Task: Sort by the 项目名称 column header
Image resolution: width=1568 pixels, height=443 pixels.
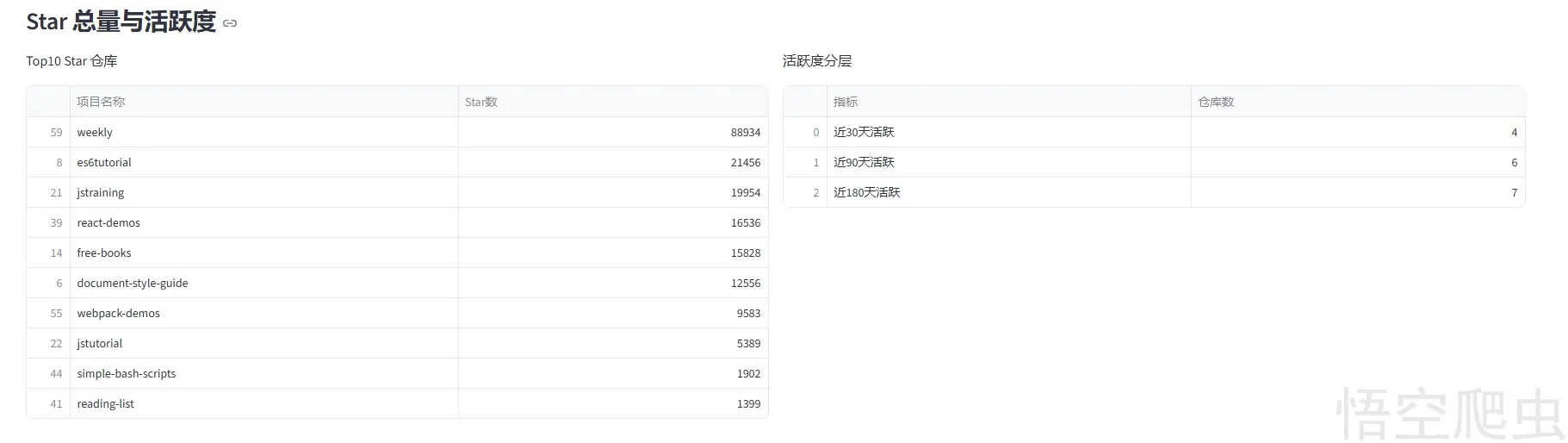Action: [x=101, y=102]
